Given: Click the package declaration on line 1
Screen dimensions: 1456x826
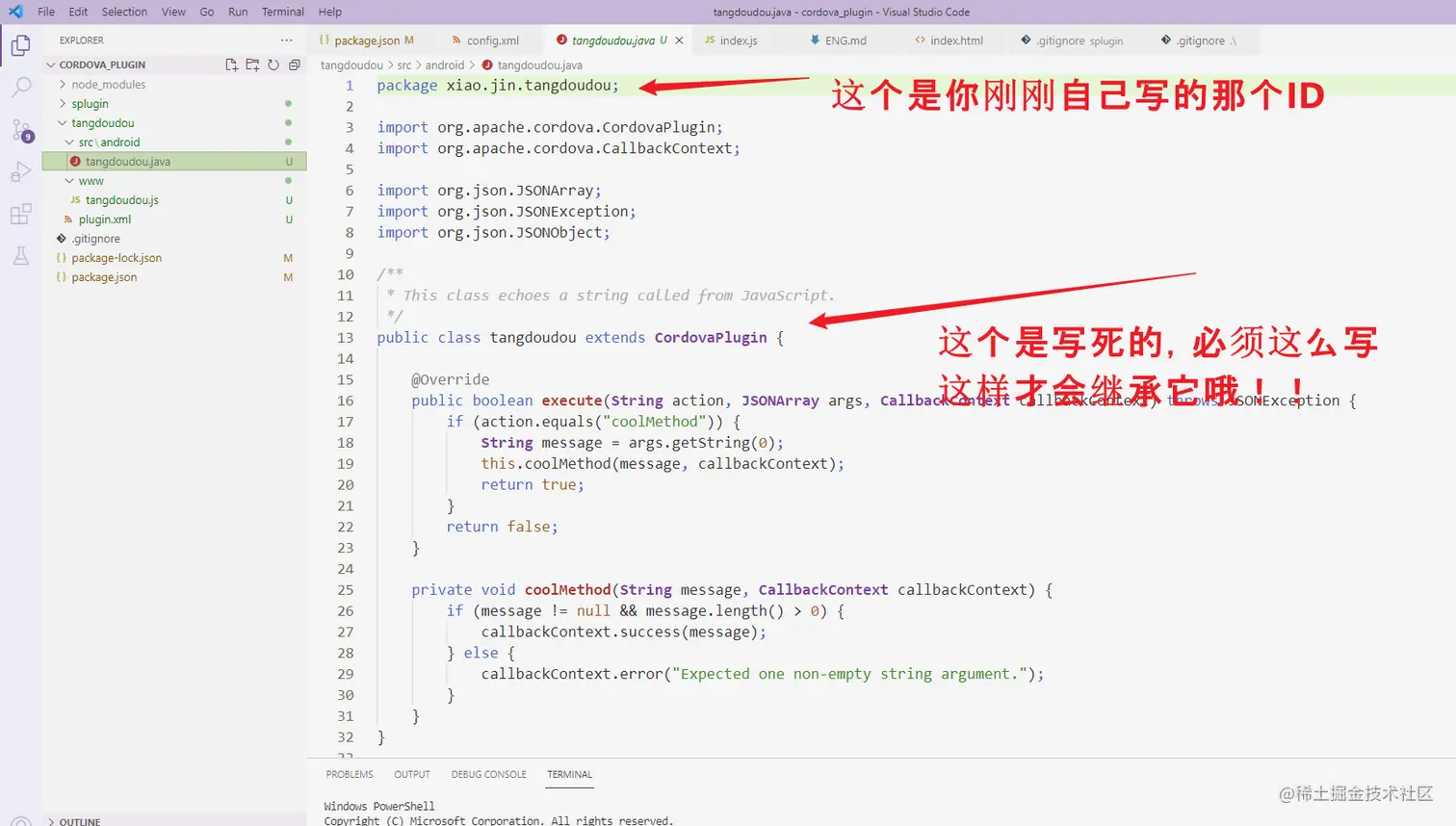Looking at the screenshot, I should click(498, 86).
